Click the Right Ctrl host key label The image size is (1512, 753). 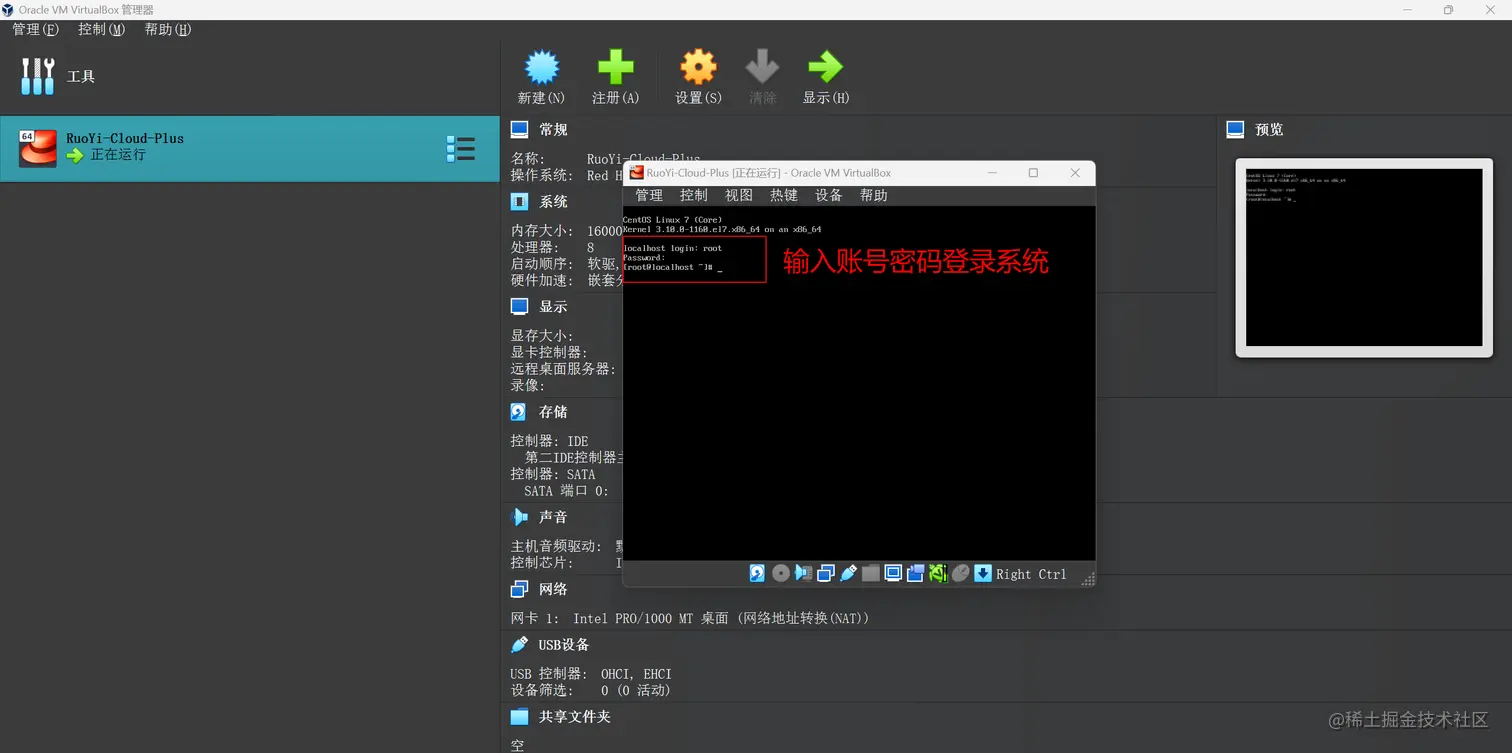[1031, 574]
